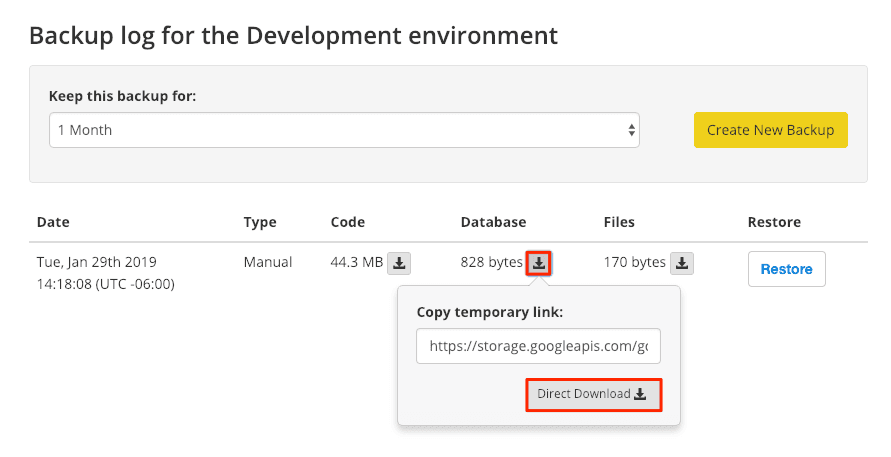Click the Date column header
The height and width of the screenshot is (457, 891).
tap(53, 222)
